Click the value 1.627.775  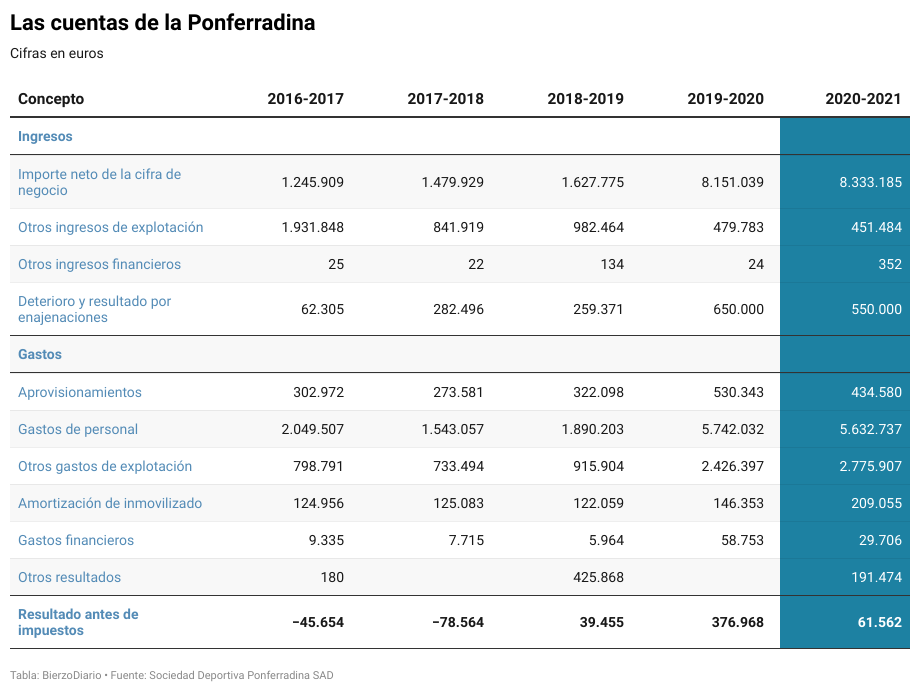pyautogui.click(x=593, y=182)
